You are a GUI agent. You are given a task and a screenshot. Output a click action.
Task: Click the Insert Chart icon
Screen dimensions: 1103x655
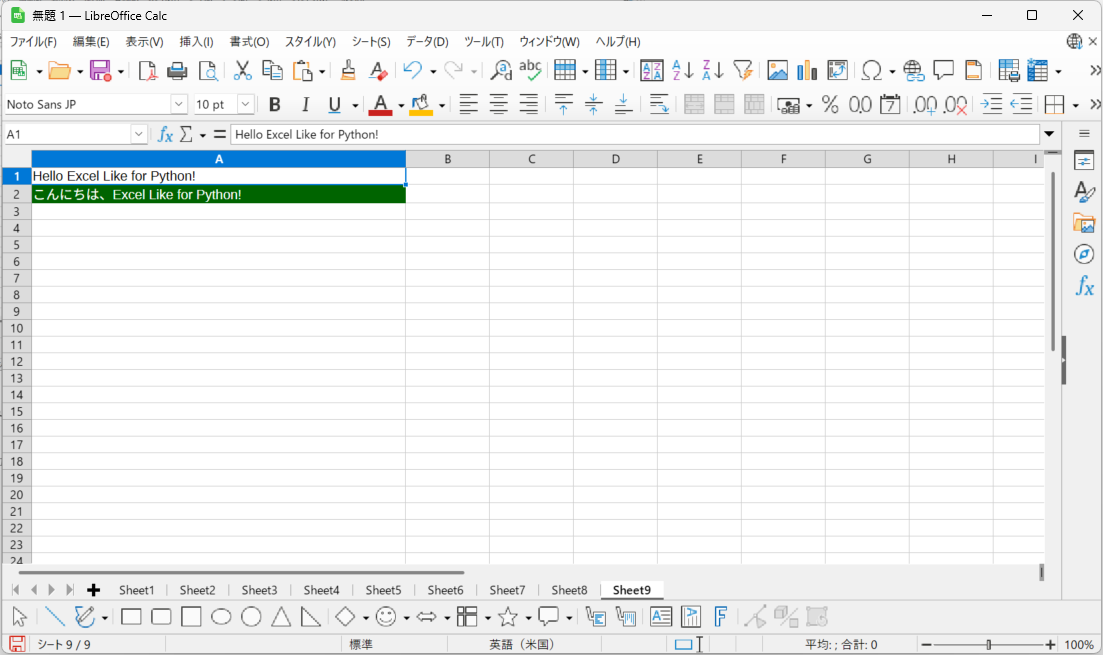(807, 70)
